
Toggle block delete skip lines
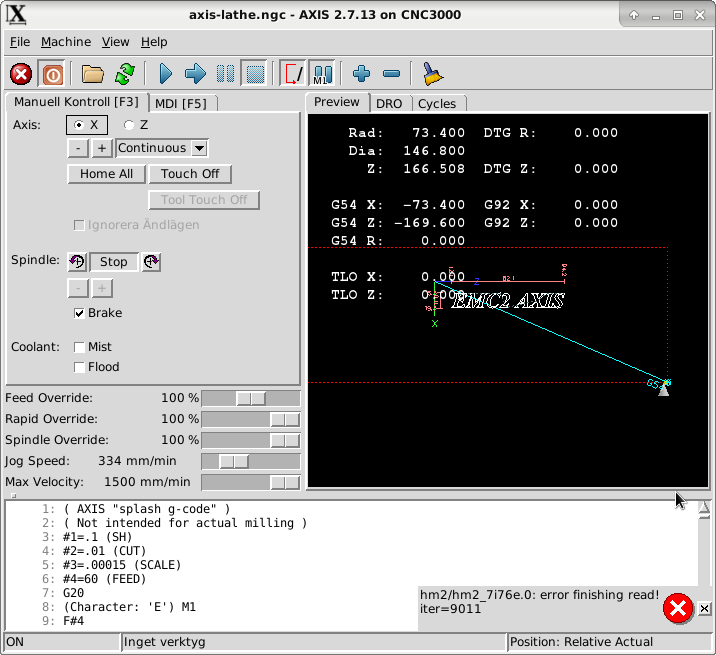(x=293, y=74)
